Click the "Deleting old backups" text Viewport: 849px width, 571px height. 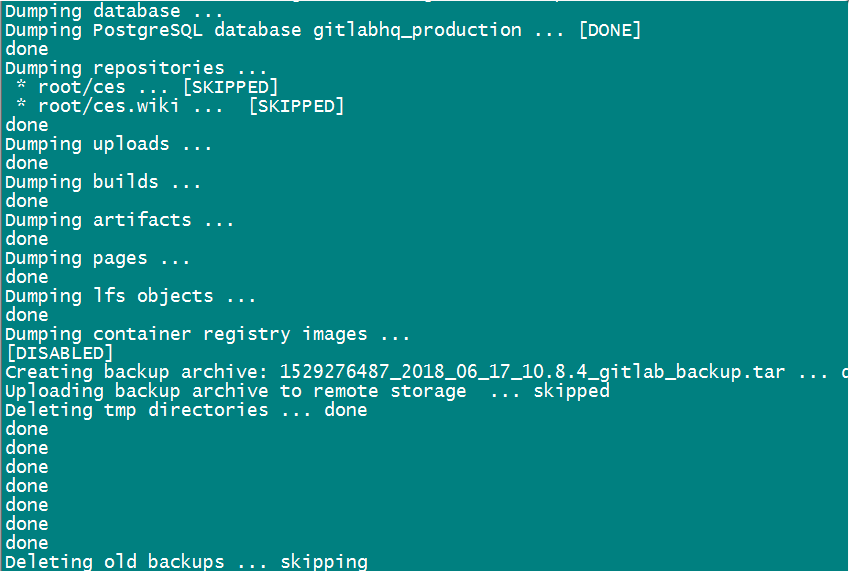(x=114, y=562)
